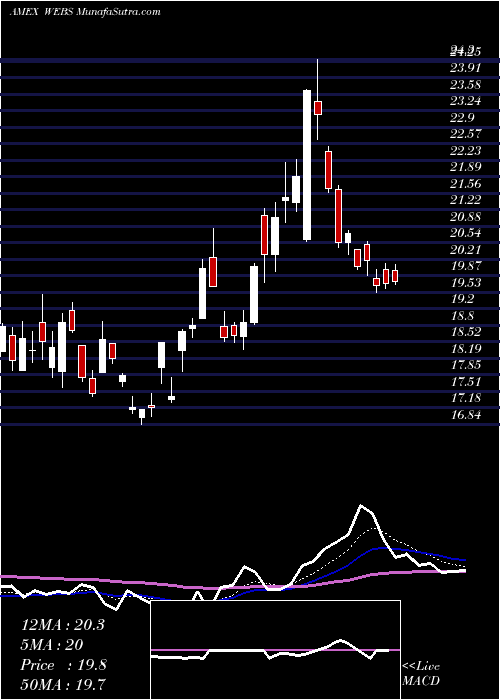Click the 19.87 price axis label
The image size is (500, 700).
(x=465, y=266)
